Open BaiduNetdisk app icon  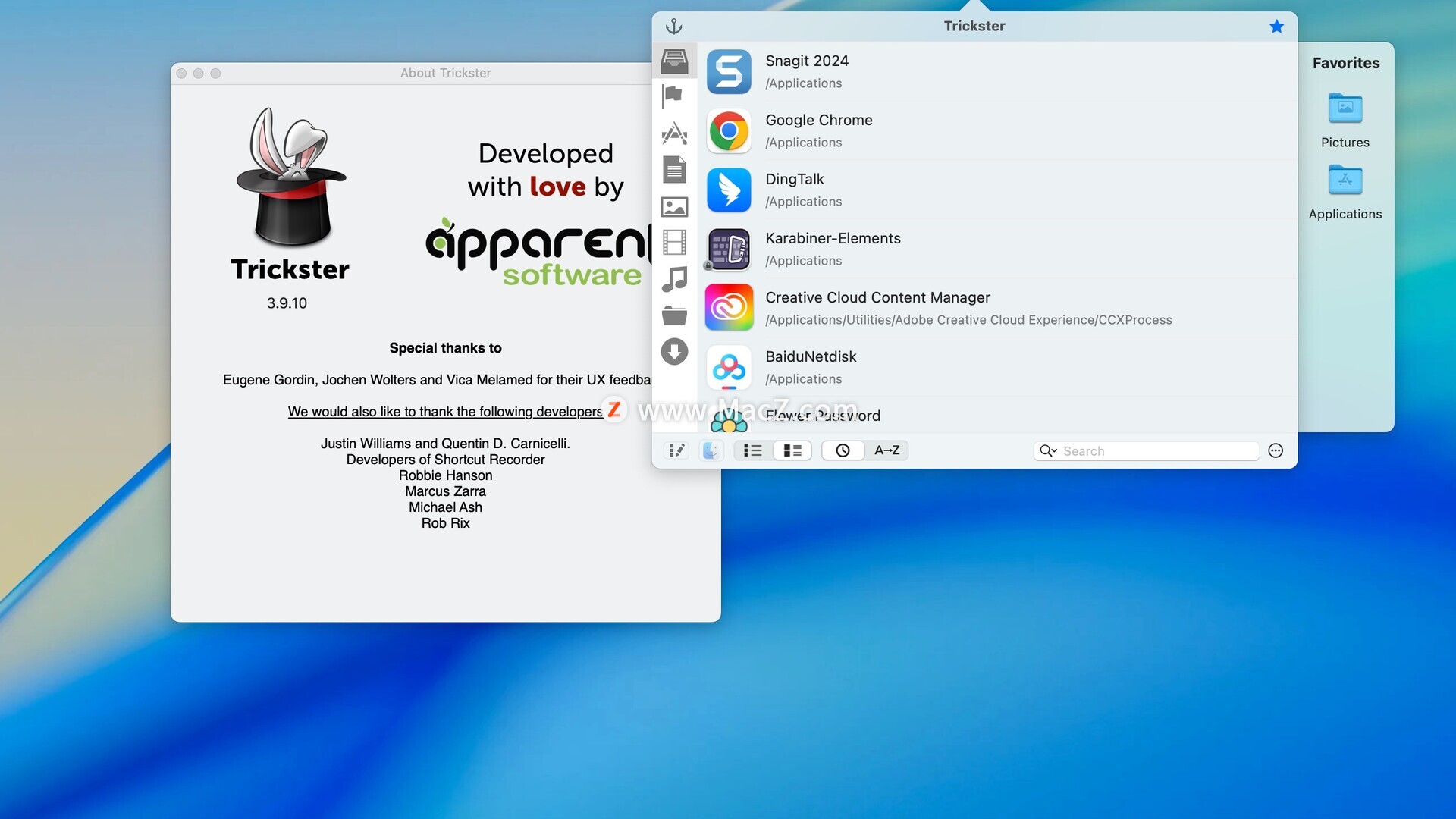tap(729, 367)
